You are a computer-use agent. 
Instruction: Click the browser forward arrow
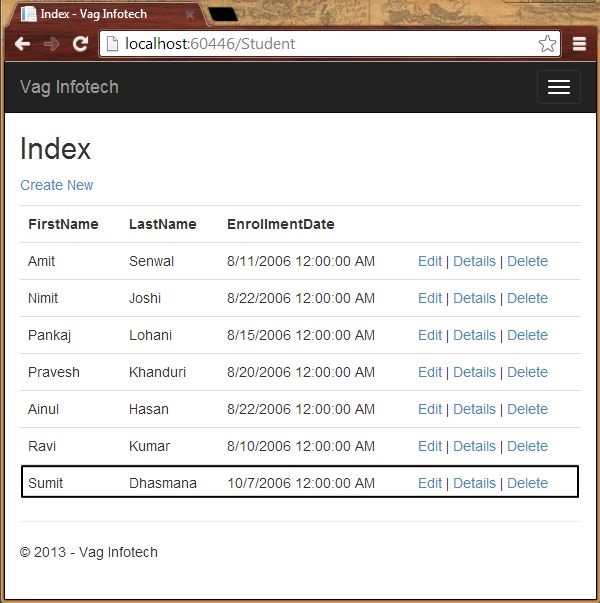coord(51,44)
